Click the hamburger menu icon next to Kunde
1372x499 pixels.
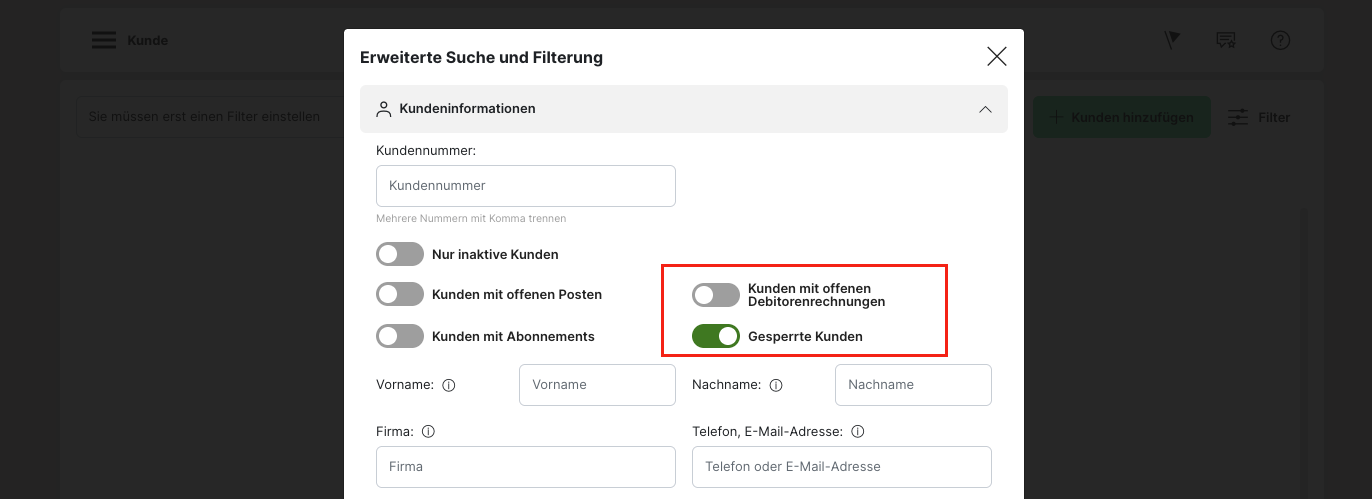104,40
